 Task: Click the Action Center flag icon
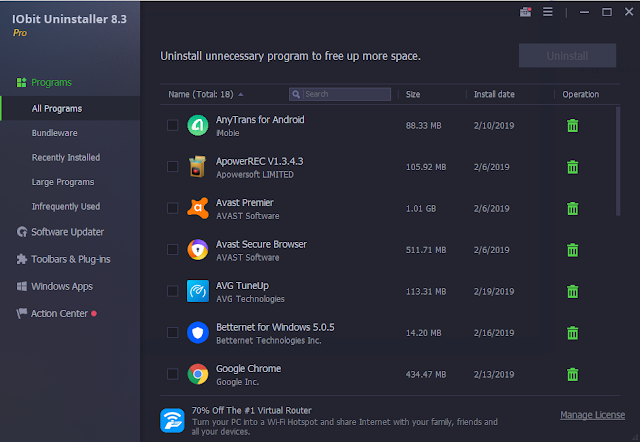coord(22,313)
